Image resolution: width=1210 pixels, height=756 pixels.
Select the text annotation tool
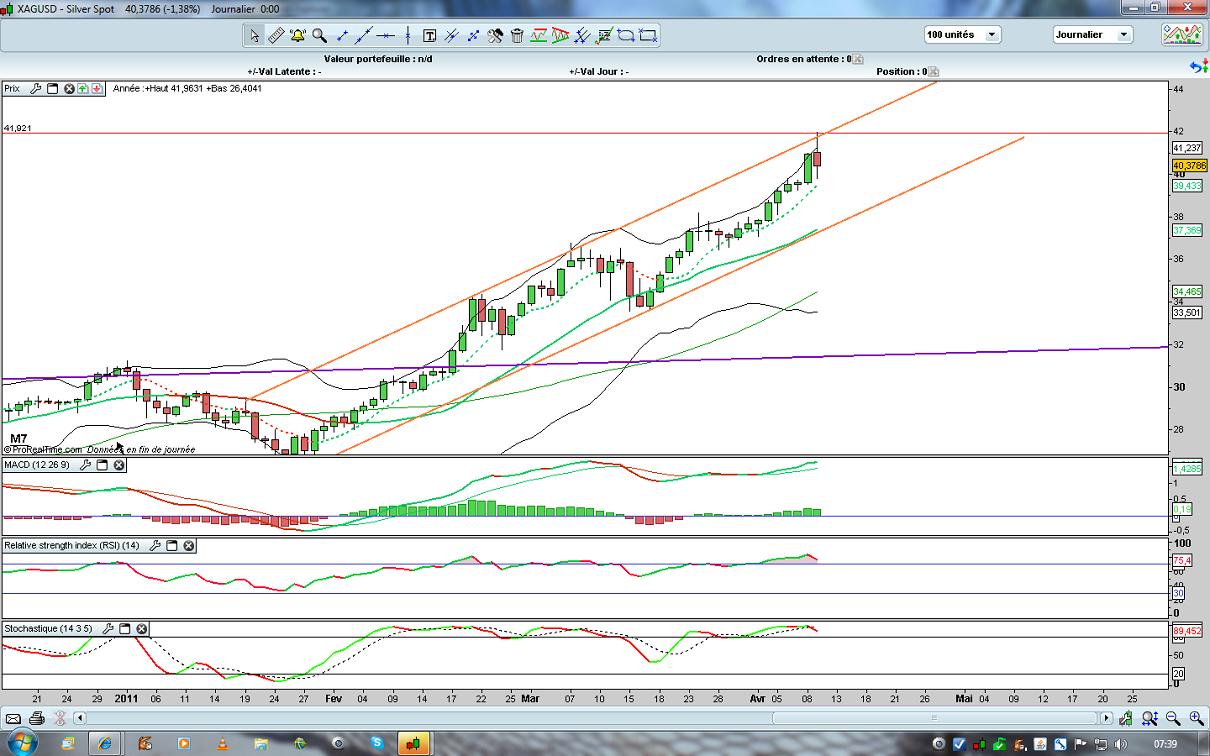point(430,35)
